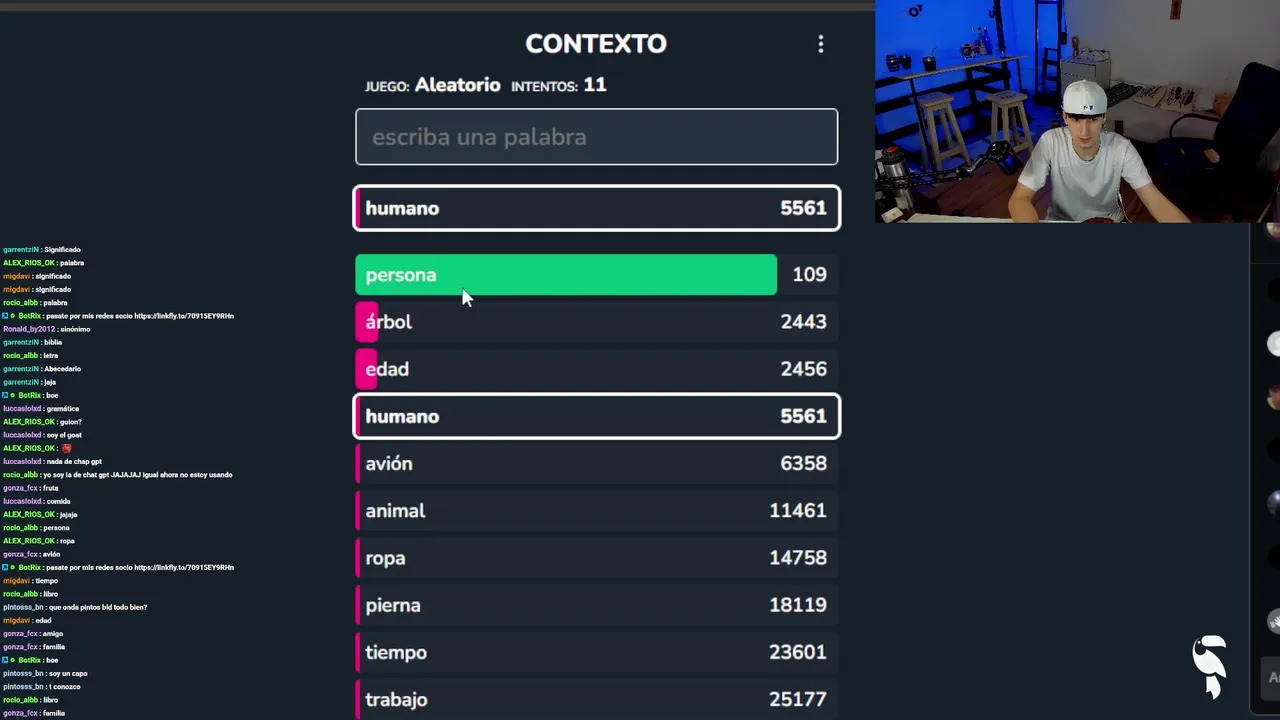Click the 'trabajo' guess row
Image resolution: width=1280 pixels, height=720 pixels.
click(596, 699)
